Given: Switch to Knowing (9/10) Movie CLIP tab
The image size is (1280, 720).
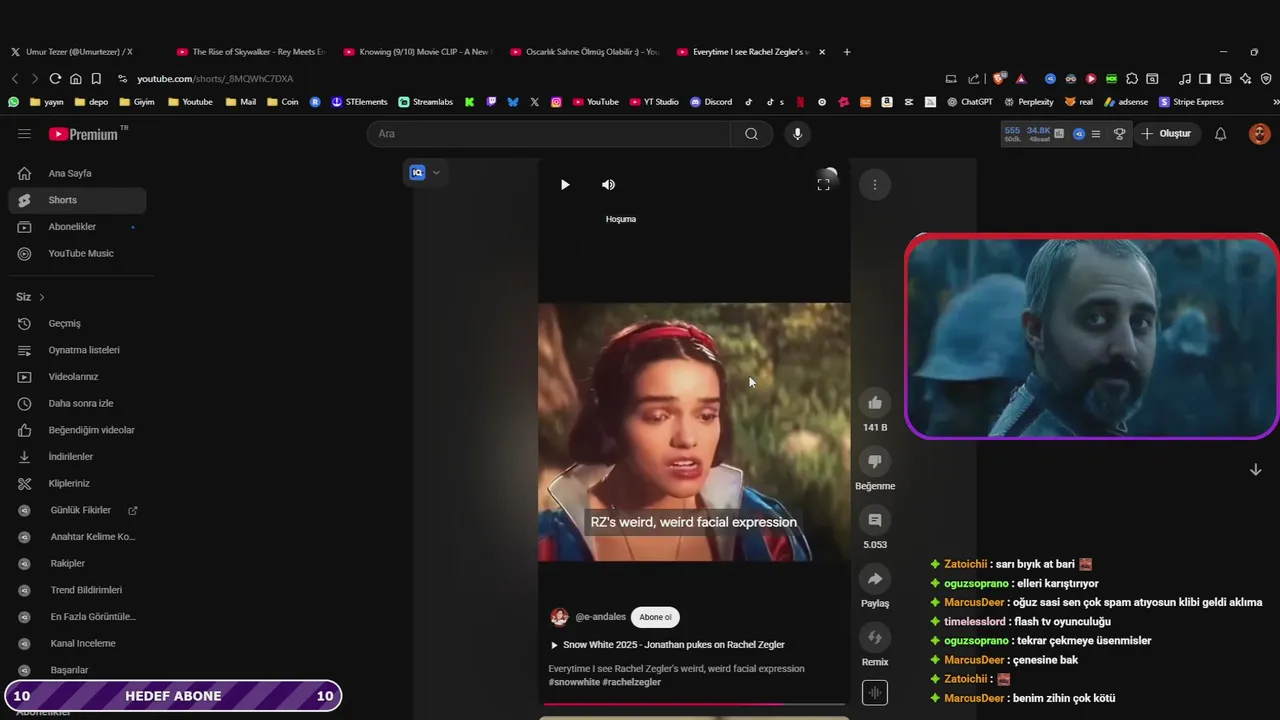Looking at the screenshot, I should pyautogui.click(x=417, y=52).
